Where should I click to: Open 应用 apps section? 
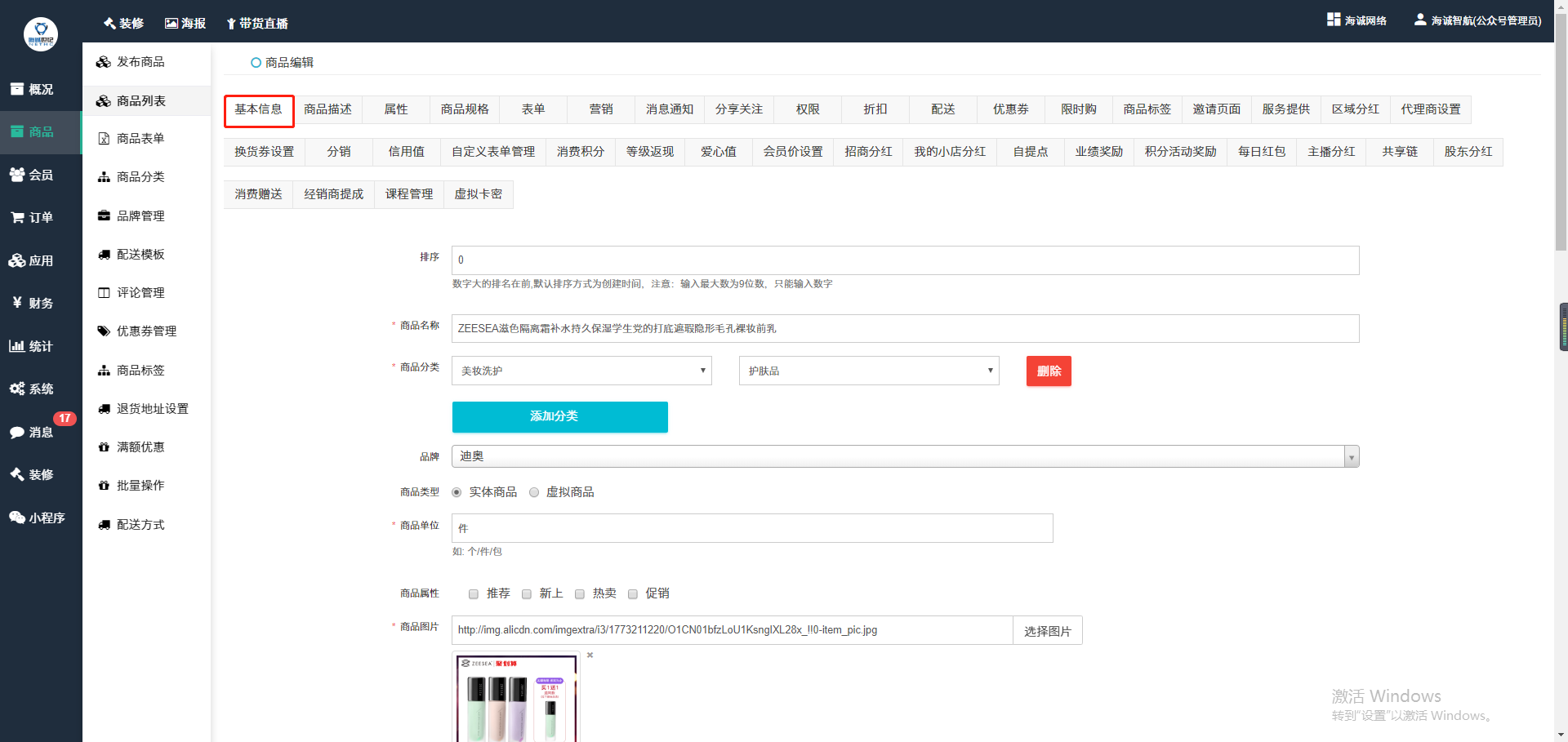[x=41, y=260]
